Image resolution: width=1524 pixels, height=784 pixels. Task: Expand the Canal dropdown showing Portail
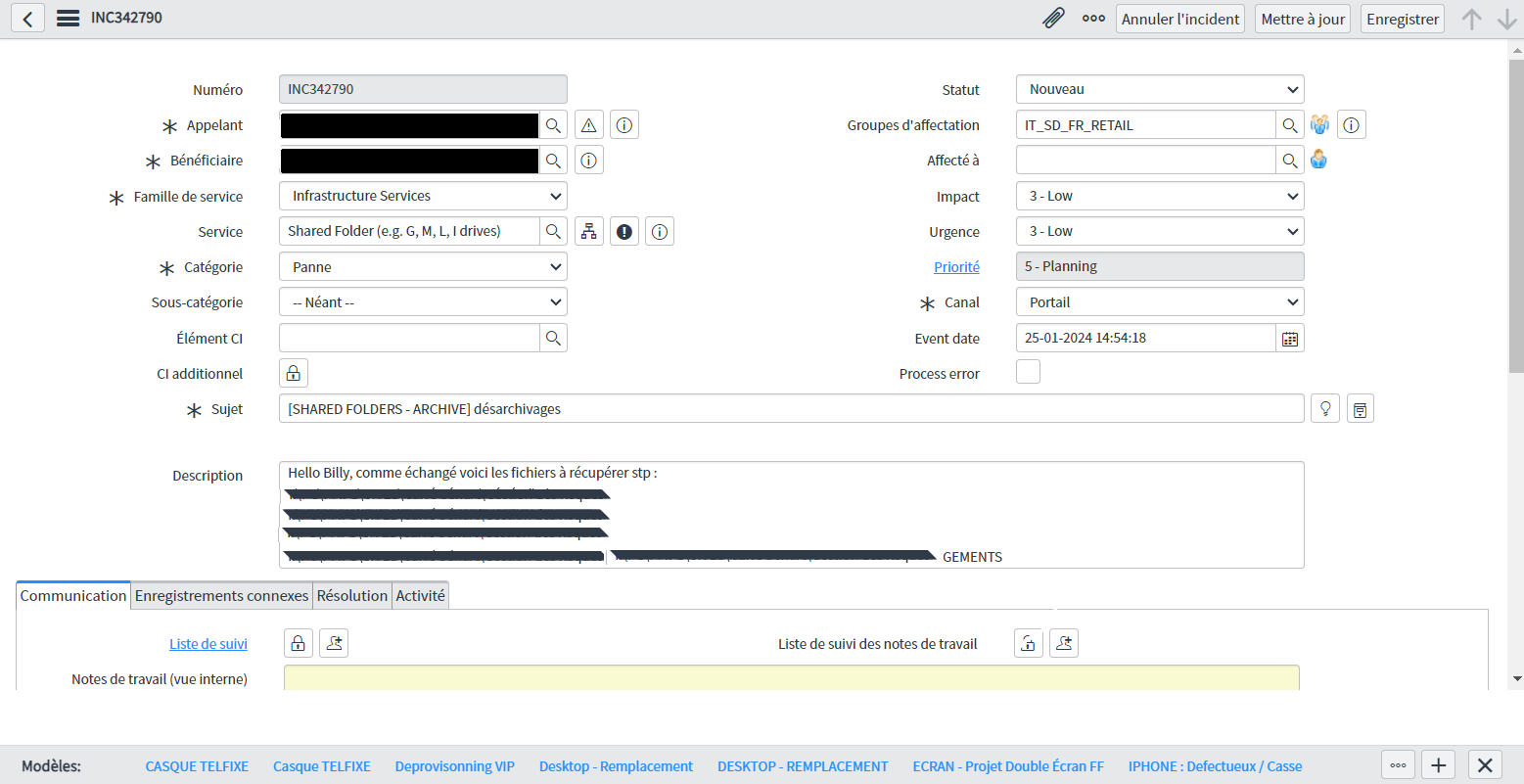pos(1160,302)
